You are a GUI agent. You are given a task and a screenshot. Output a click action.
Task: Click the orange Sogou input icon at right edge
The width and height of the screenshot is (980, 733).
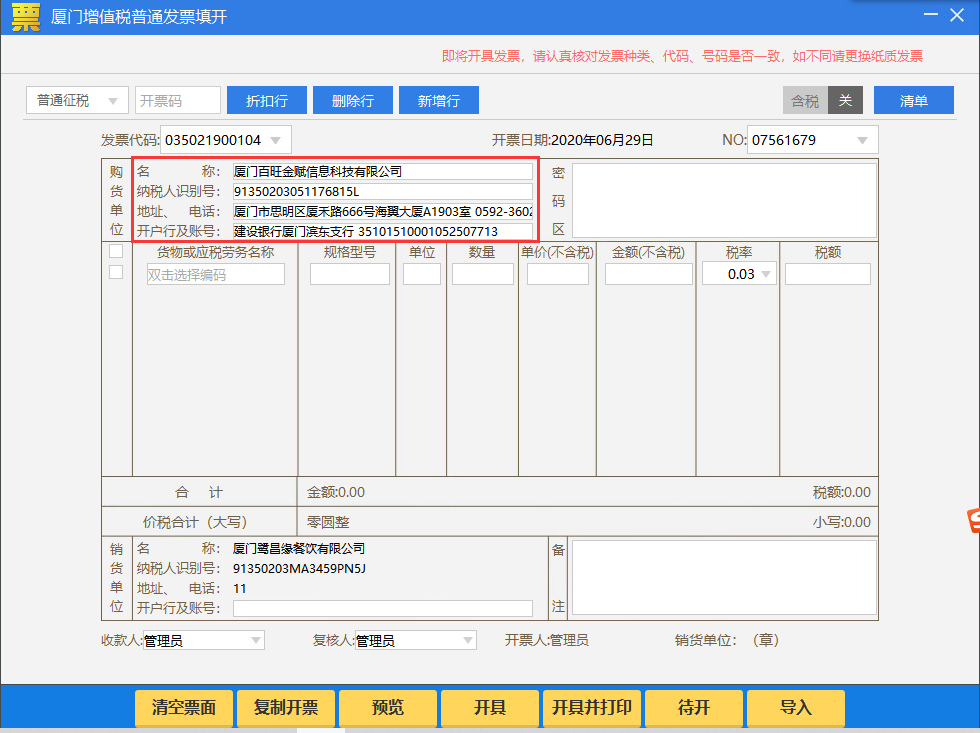[x=974, y=521]
